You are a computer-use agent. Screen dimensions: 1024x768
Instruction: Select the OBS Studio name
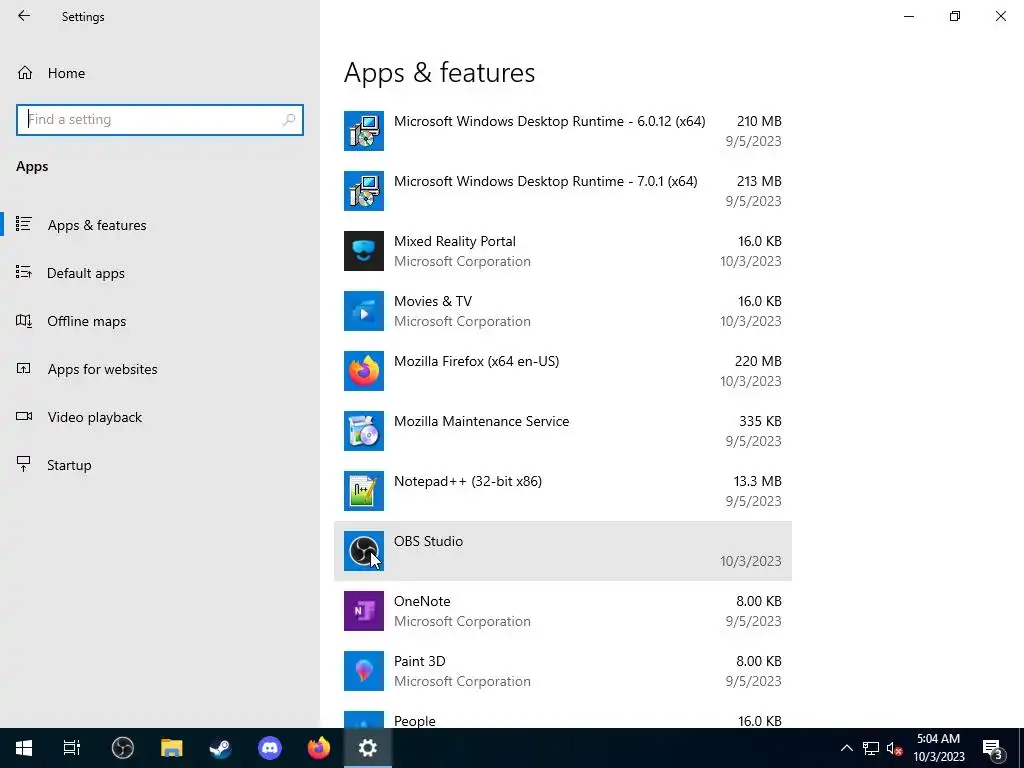(x=428, y=541)
